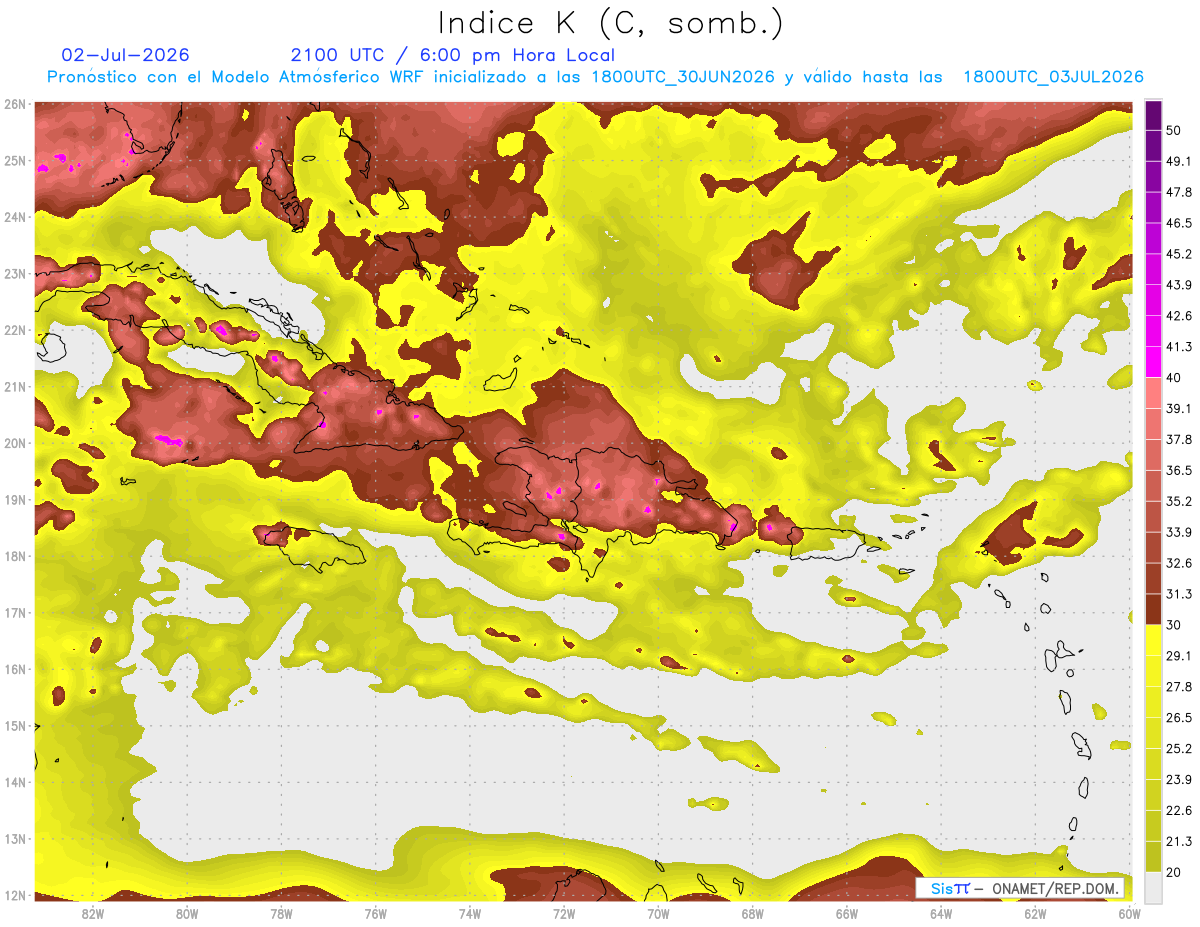
Task: Click the gray colorbar segment below 20
Action: point(1153,886)
